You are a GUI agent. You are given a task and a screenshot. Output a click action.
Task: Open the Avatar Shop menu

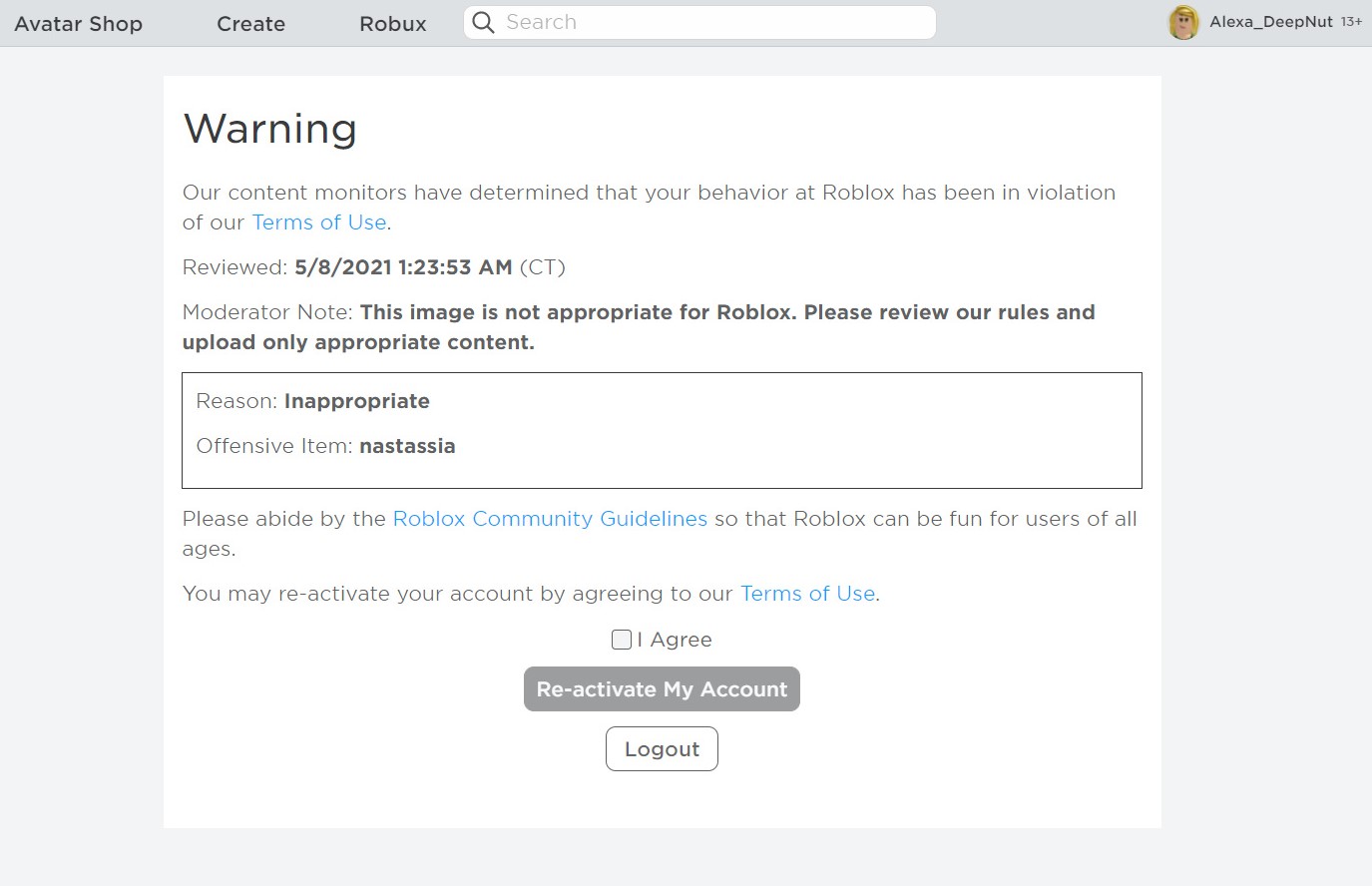(79, 24)
